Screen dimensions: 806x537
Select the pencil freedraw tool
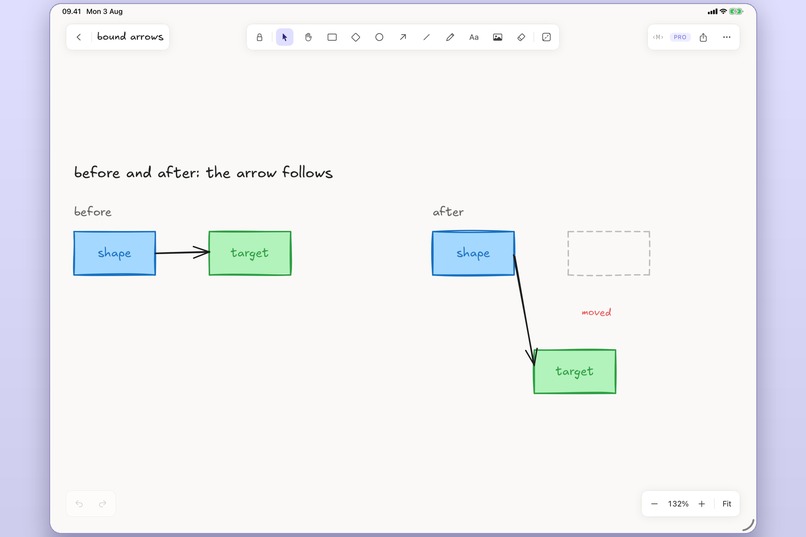coord(450,37)
